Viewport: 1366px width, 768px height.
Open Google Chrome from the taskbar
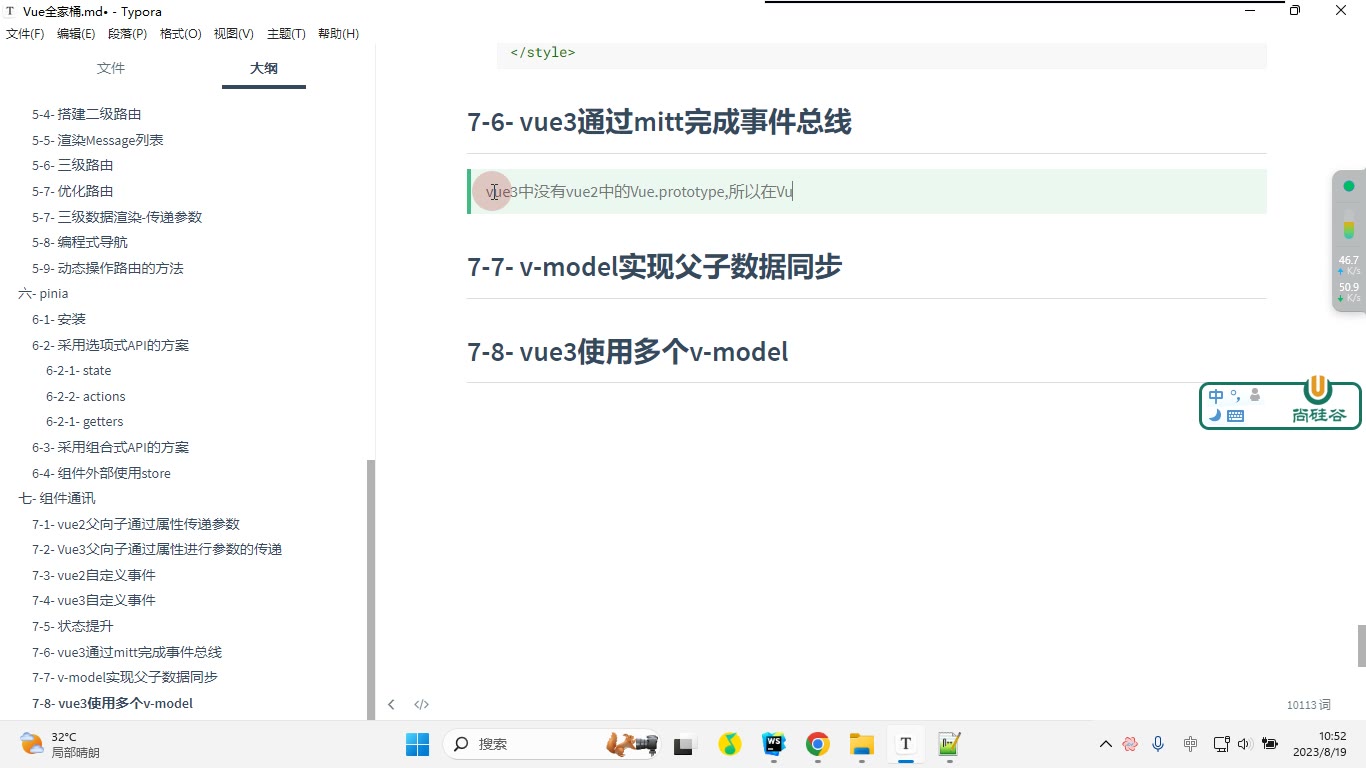[x=818, y=744]
